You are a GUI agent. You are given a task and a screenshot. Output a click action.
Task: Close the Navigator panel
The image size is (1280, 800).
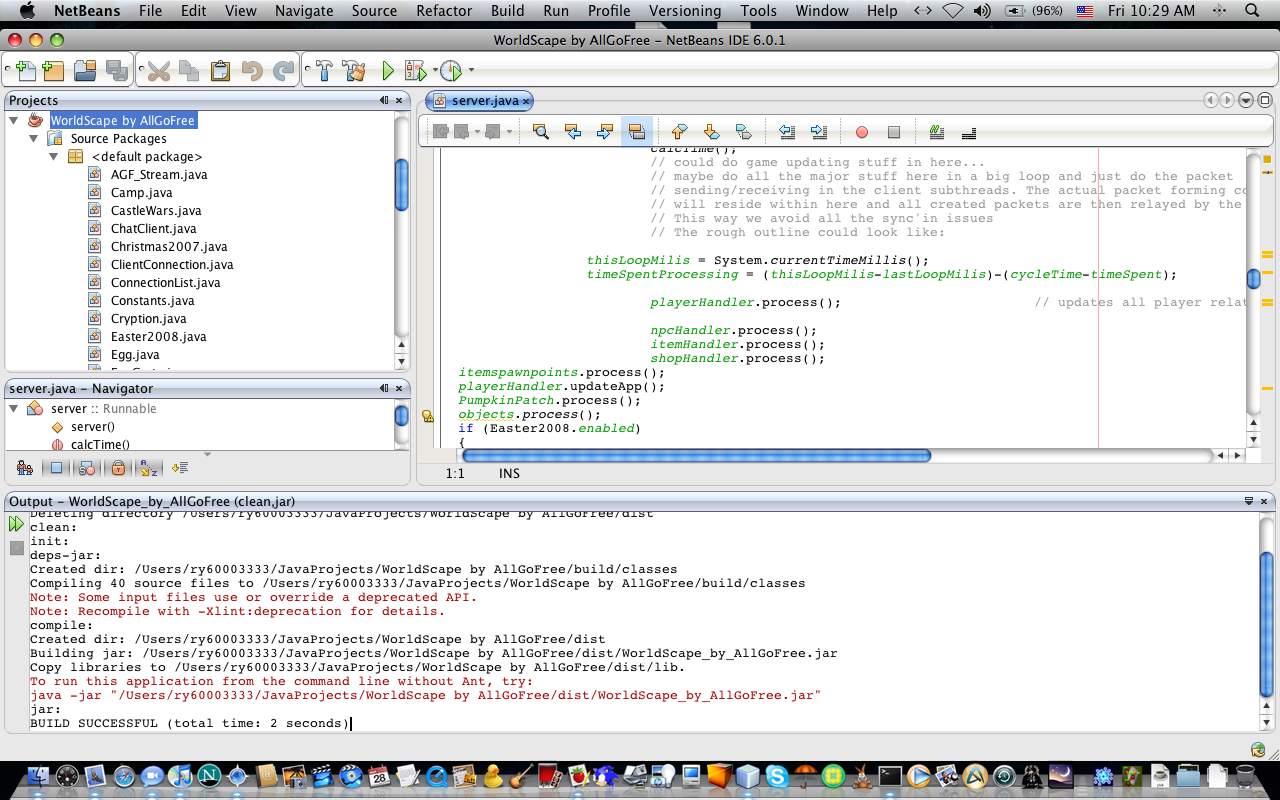coord(399,388)
